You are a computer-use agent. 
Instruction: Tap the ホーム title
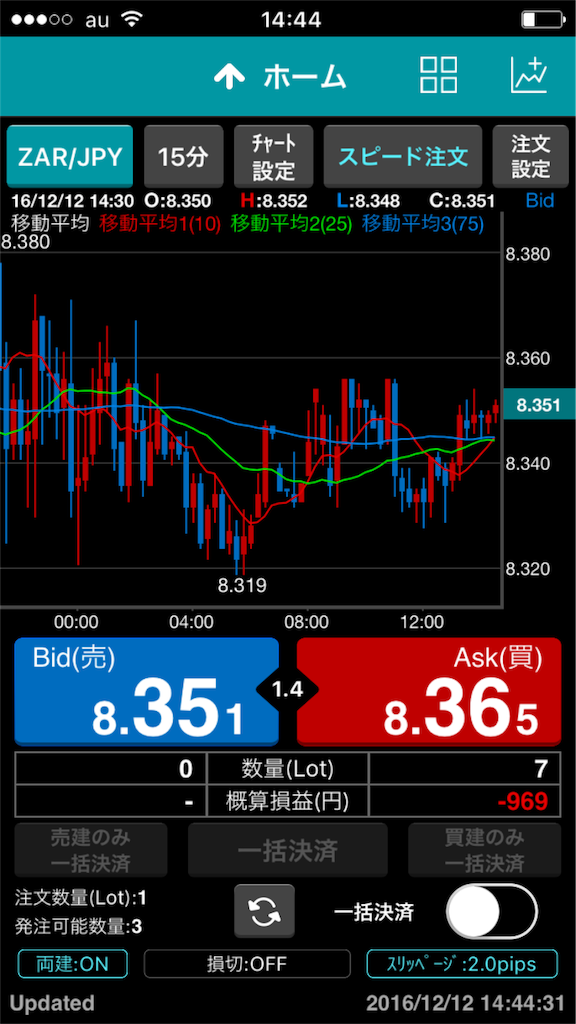coord(304,78)
